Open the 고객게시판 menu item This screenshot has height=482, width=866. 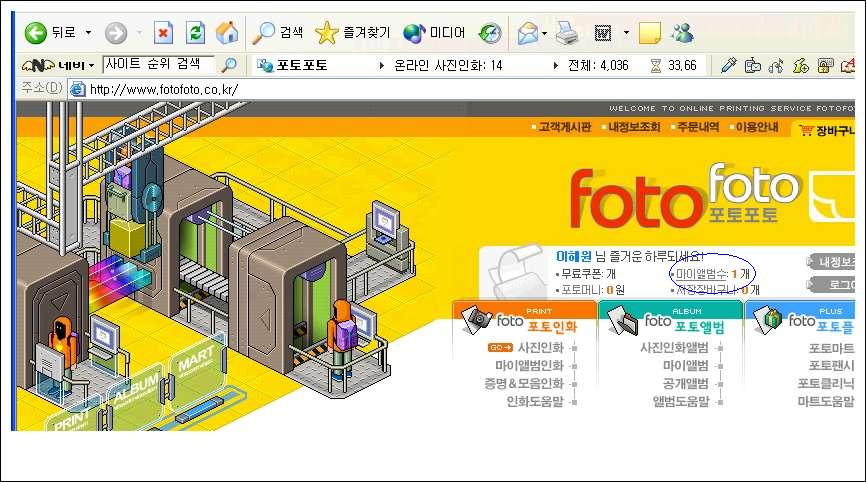coord(564,127)
